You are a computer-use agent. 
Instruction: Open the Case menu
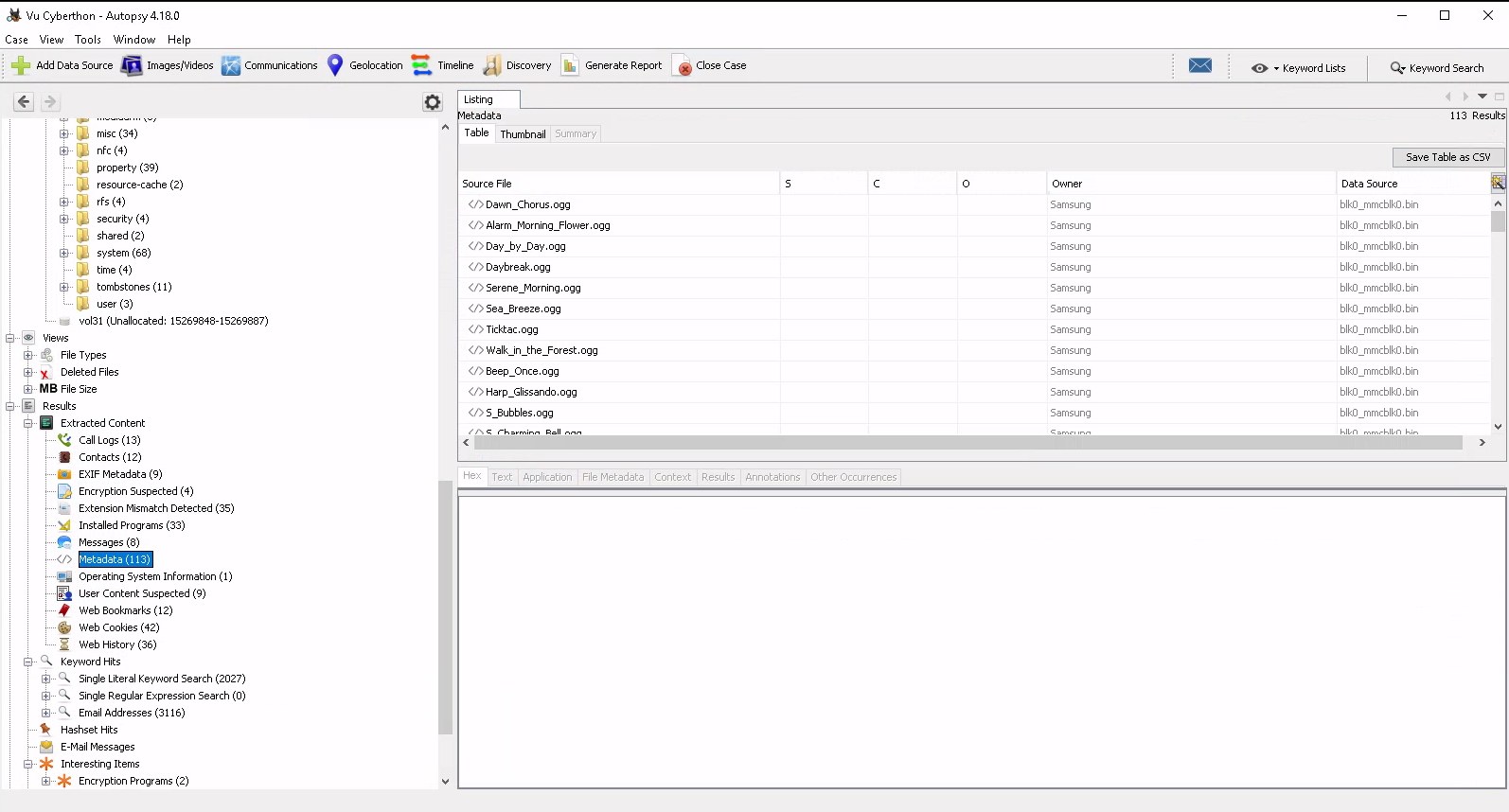click(x=16, y=40)
